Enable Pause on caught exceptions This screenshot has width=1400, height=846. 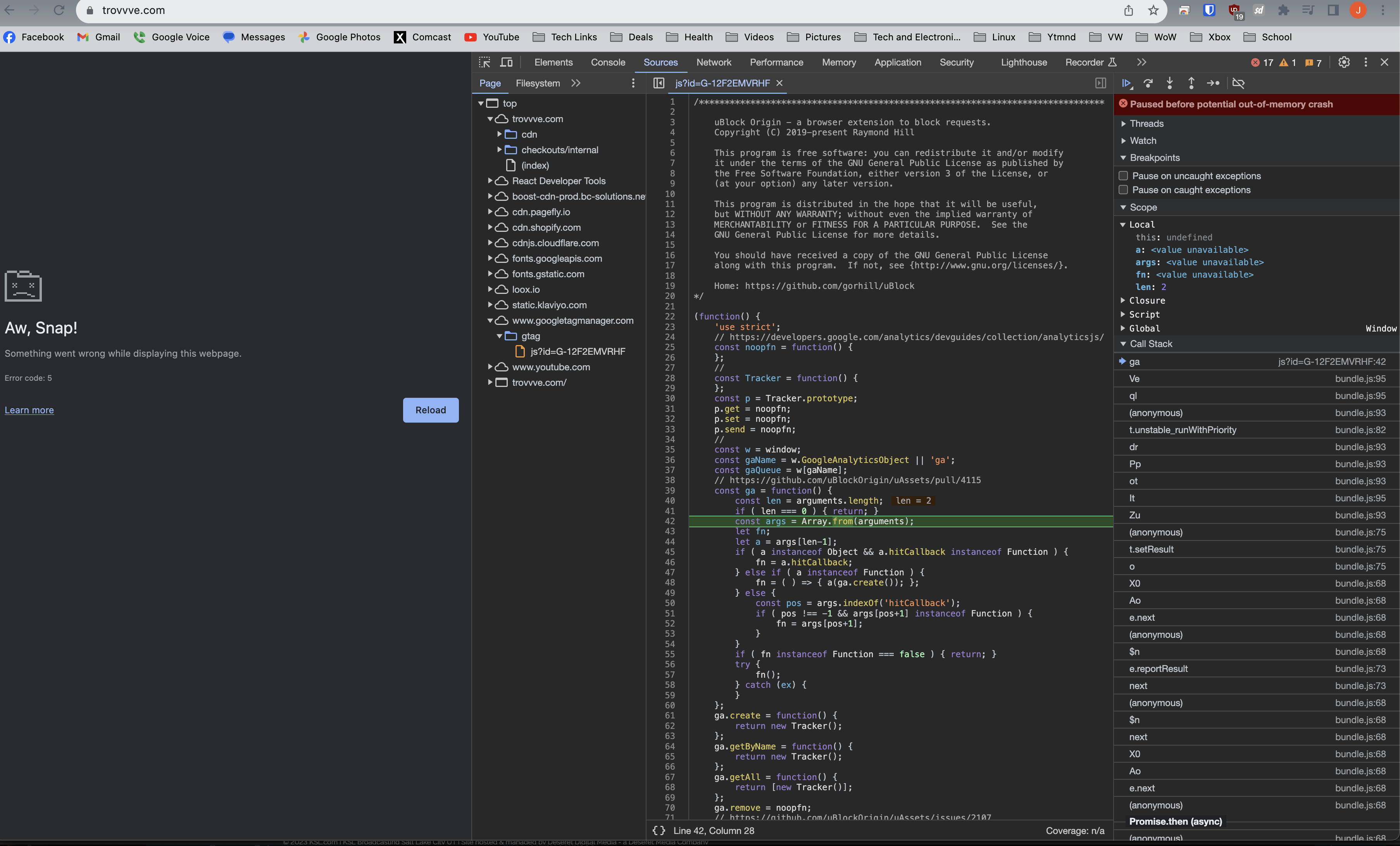1123,189
